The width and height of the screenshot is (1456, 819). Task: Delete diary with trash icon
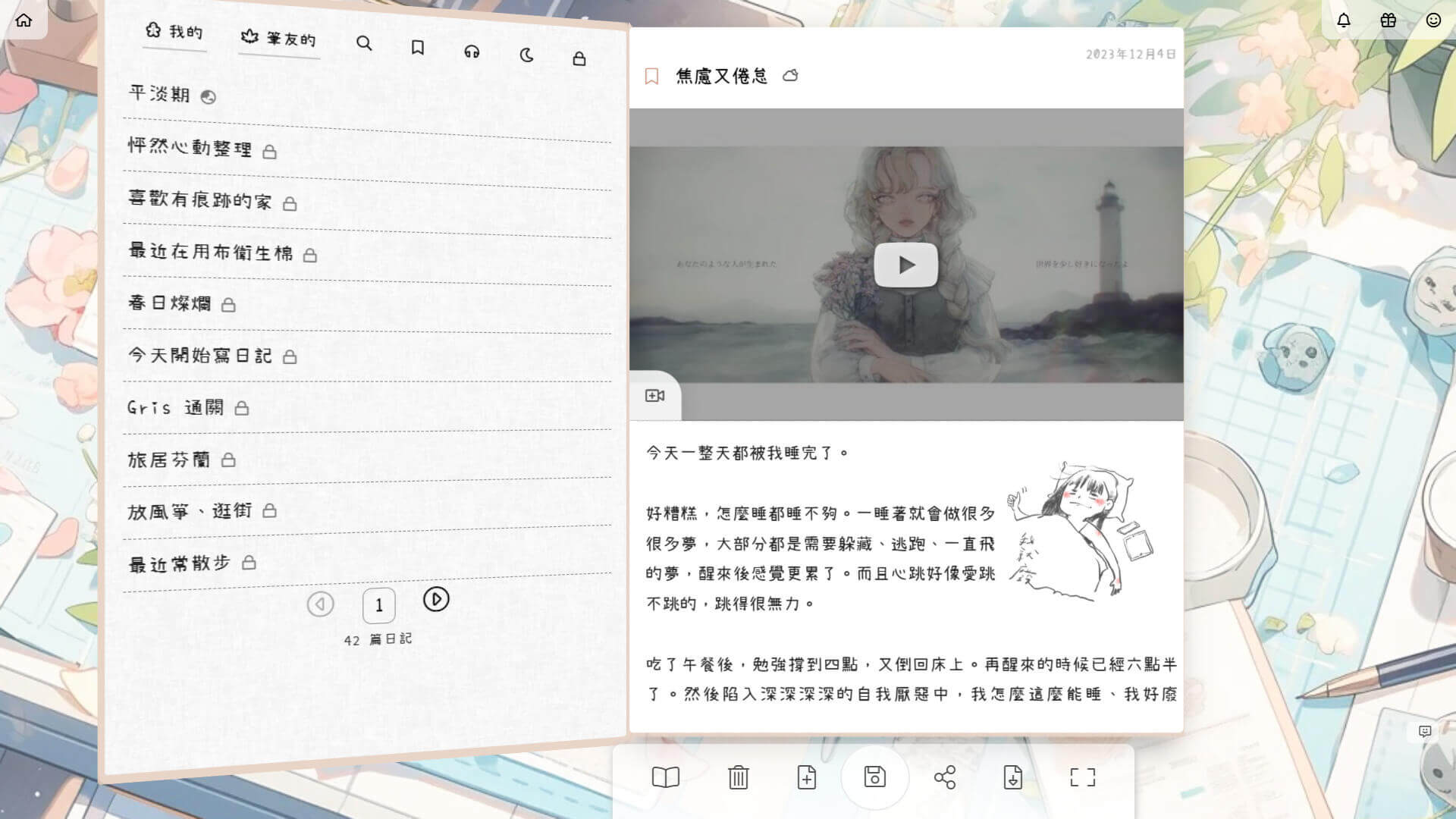point(738,777)
